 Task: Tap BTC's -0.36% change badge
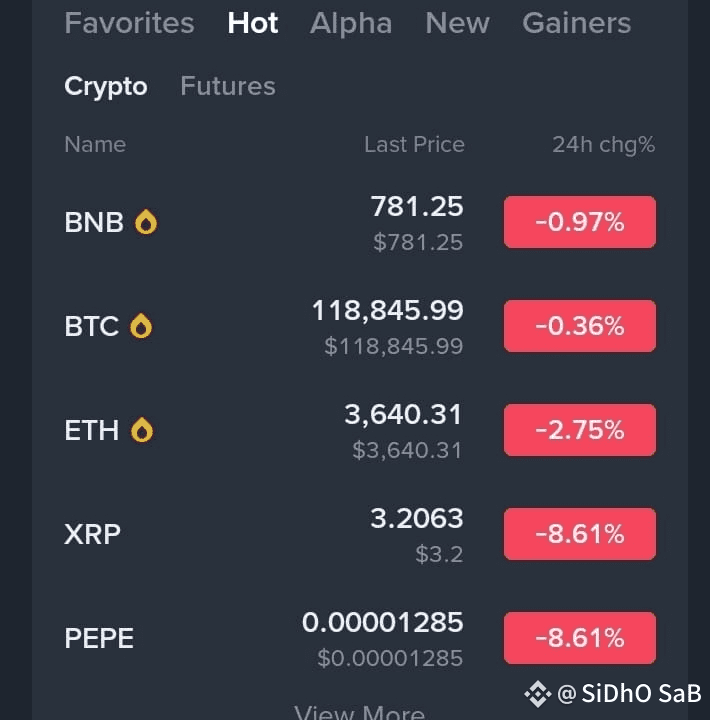pyautogui.click(x=579, y=326)
